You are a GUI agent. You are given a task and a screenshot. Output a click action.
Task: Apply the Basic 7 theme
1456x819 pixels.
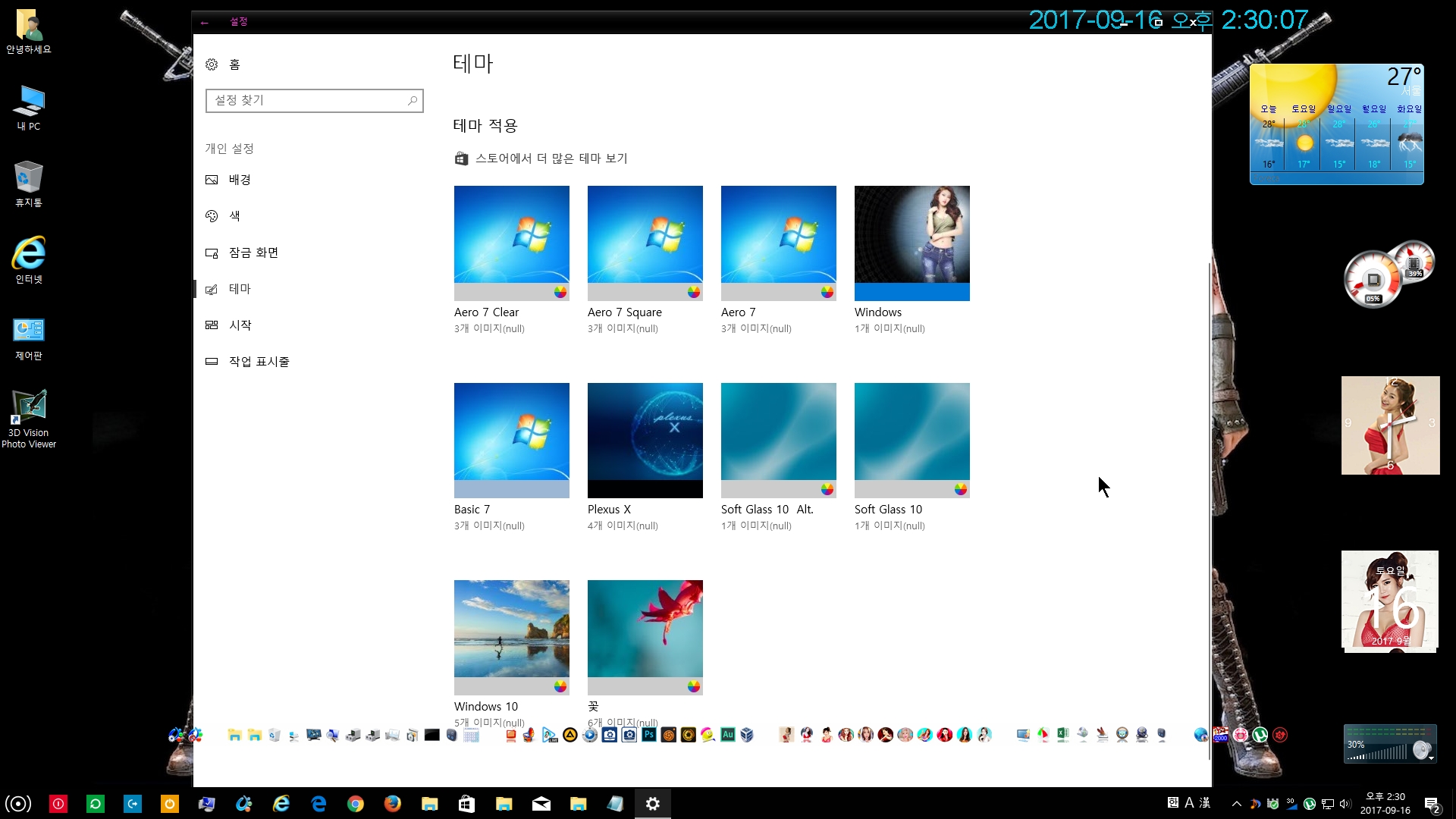pos(512,441)
